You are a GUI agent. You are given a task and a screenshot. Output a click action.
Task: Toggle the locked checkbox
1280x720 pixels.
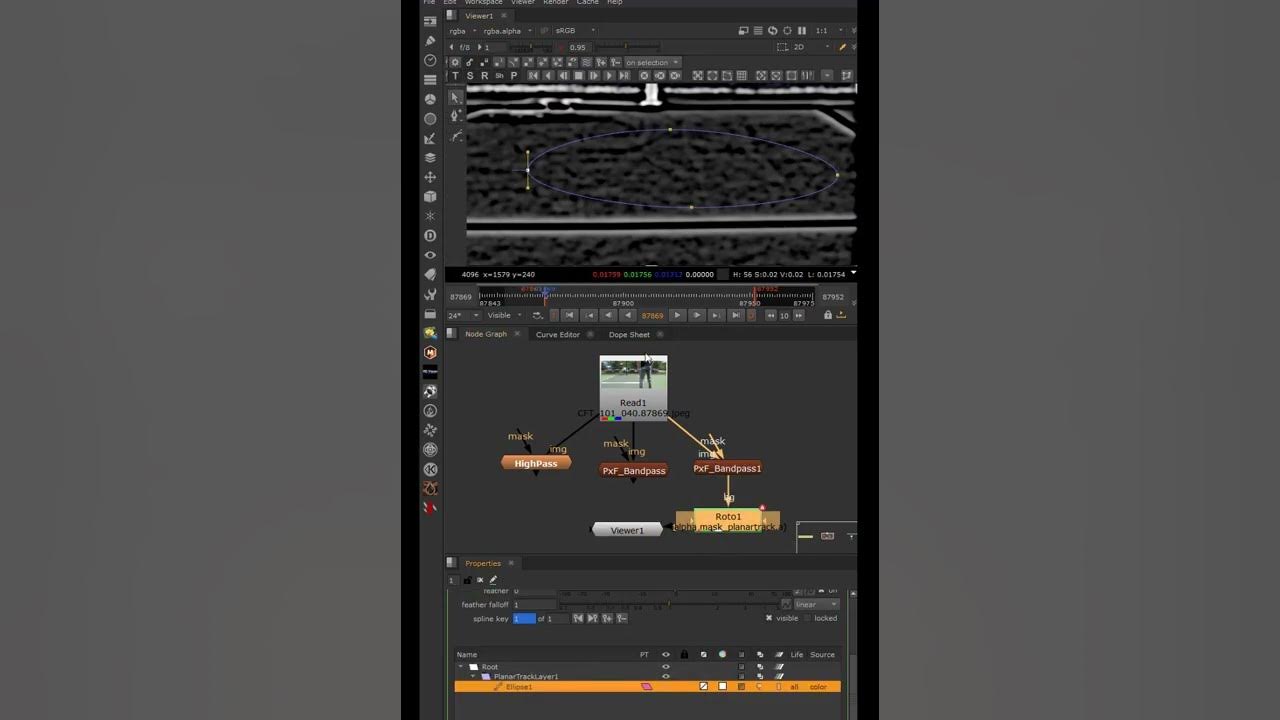click(x=808, y=618)
